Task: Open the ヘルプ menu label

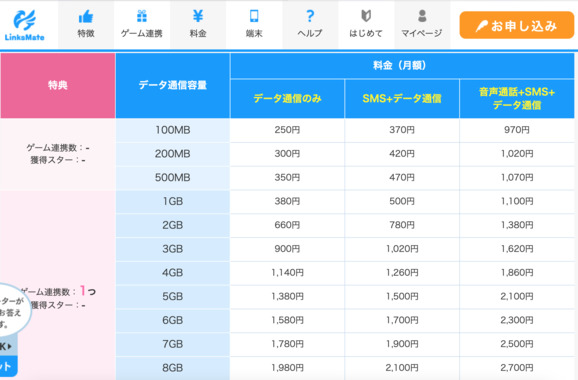Action: click(310, 33)
